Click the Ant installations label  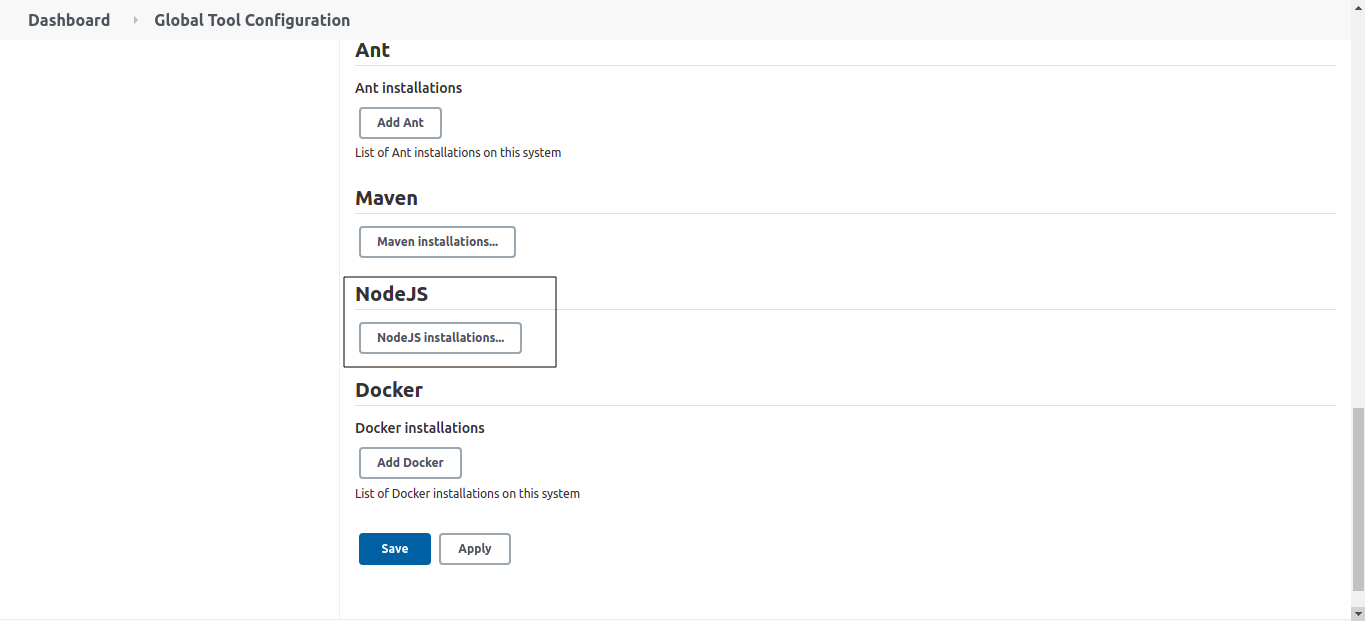(409, 88)
